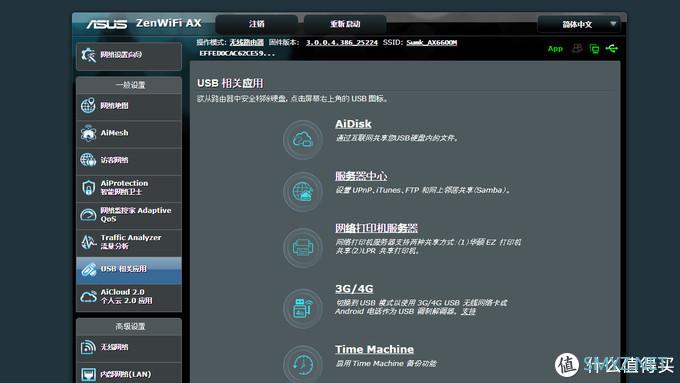Select Traffic Analyzer 流量分析 menu item
This screenshot has width=680, height=383.
pyautogui.click(x=129, y=242)
